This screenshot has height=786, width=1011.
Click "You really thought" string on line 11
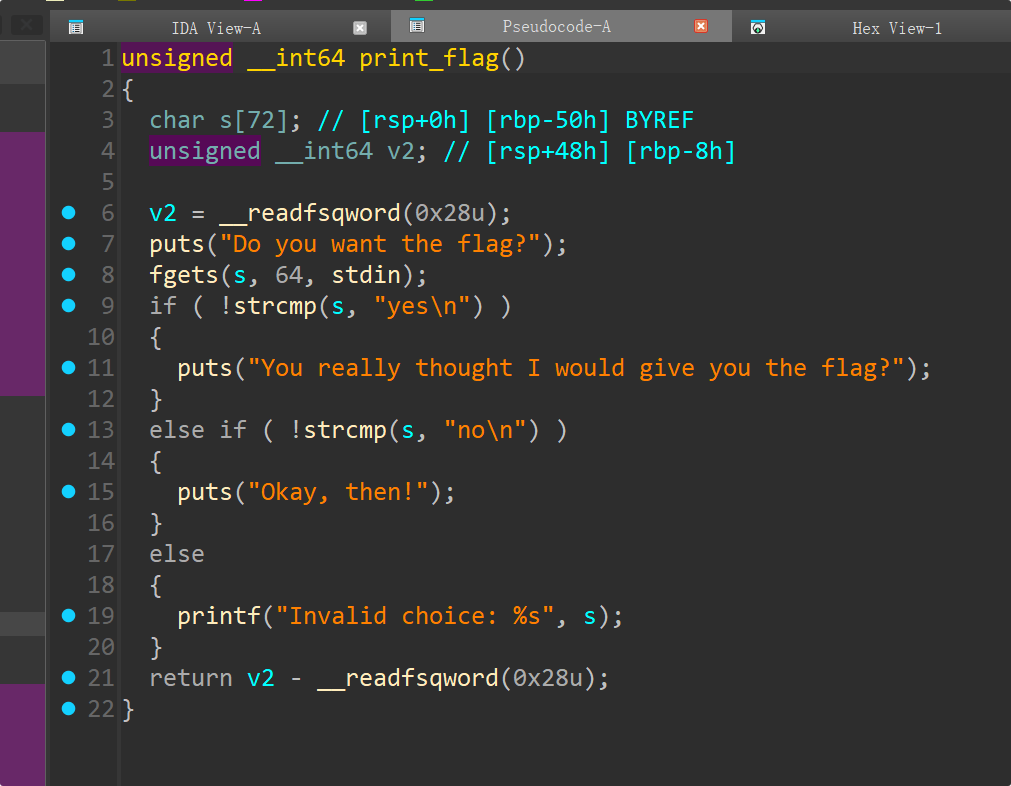pos(576,368)
